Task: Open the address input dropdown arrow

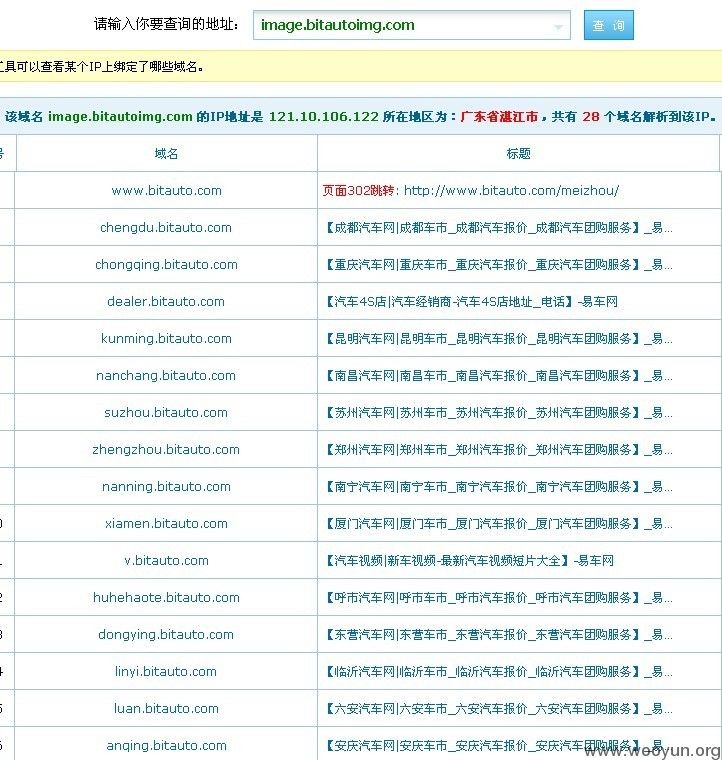Action: [558, 27]
